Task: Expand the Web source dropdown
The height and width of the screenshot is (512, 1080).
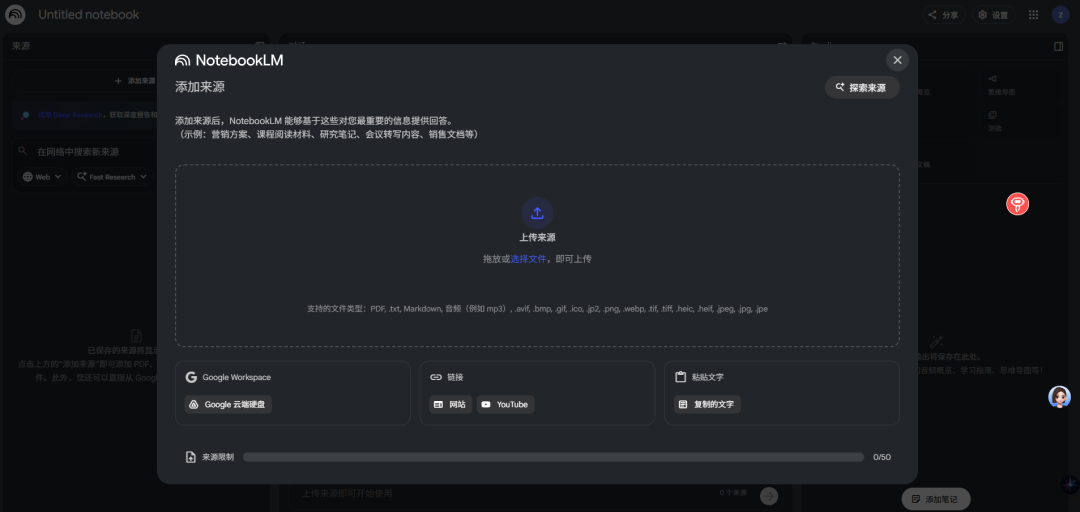Action: 42,176
